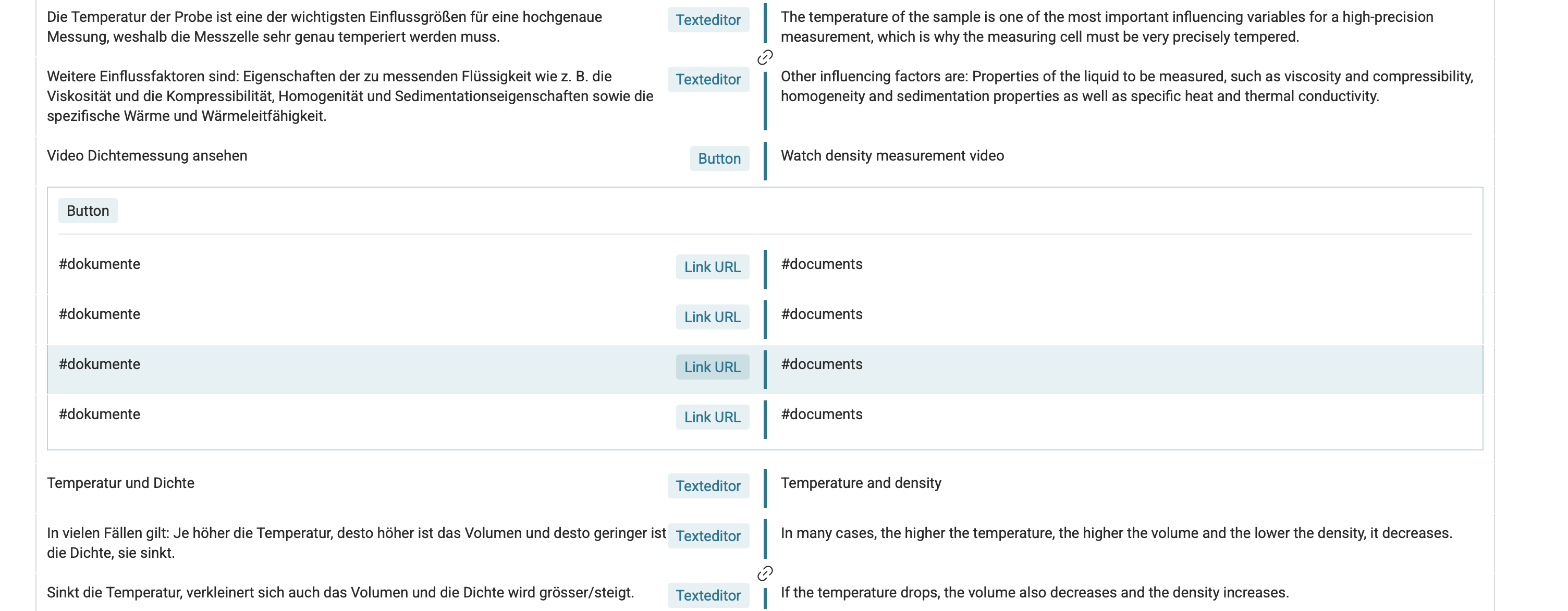This screenshot has height=611, width=1568.
Task: Click Link URL tag in first #dokumente row
Action: 712,267
